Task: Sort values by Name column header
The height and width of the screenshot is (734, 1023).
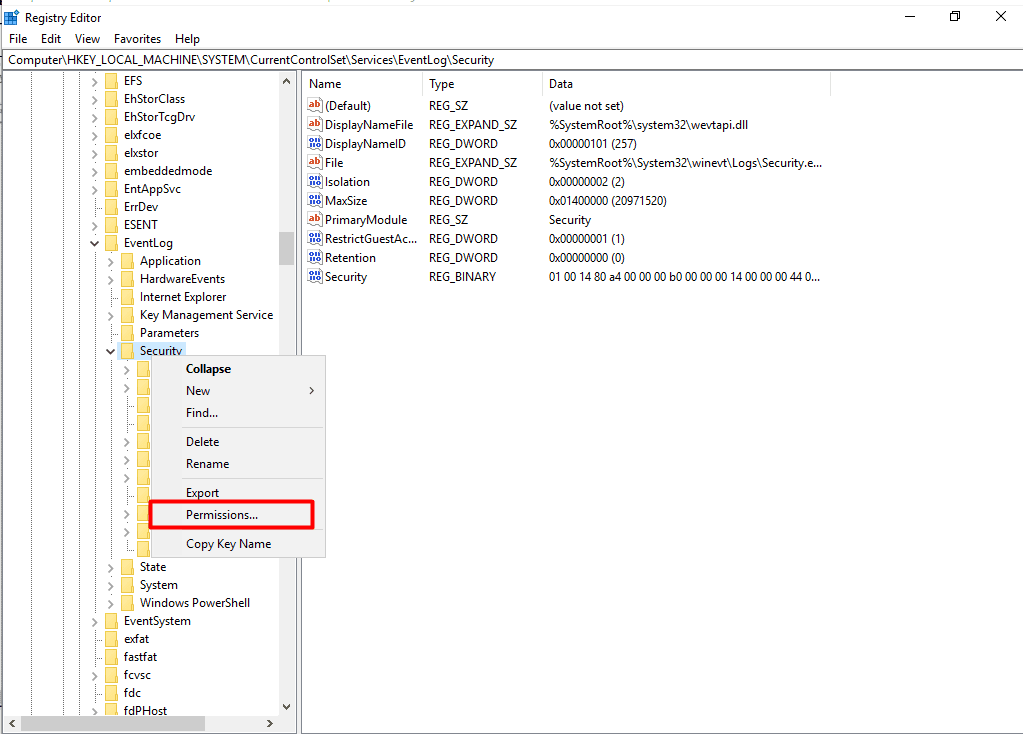Action: click(362, 84)
